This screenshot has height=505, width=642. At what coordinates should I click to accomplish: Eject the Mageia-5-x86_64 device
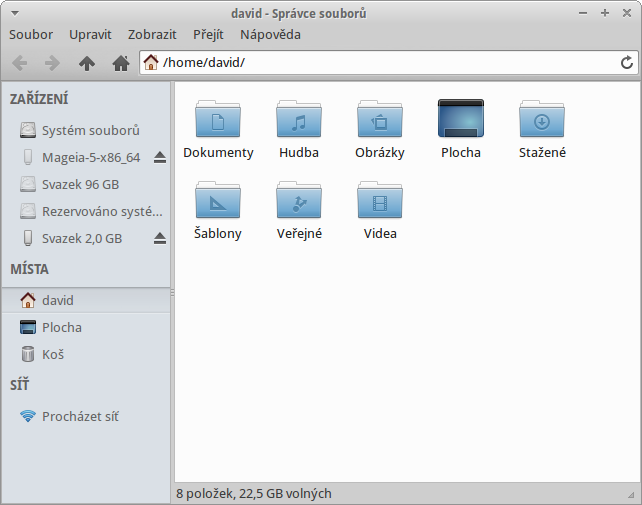(160, 158)
